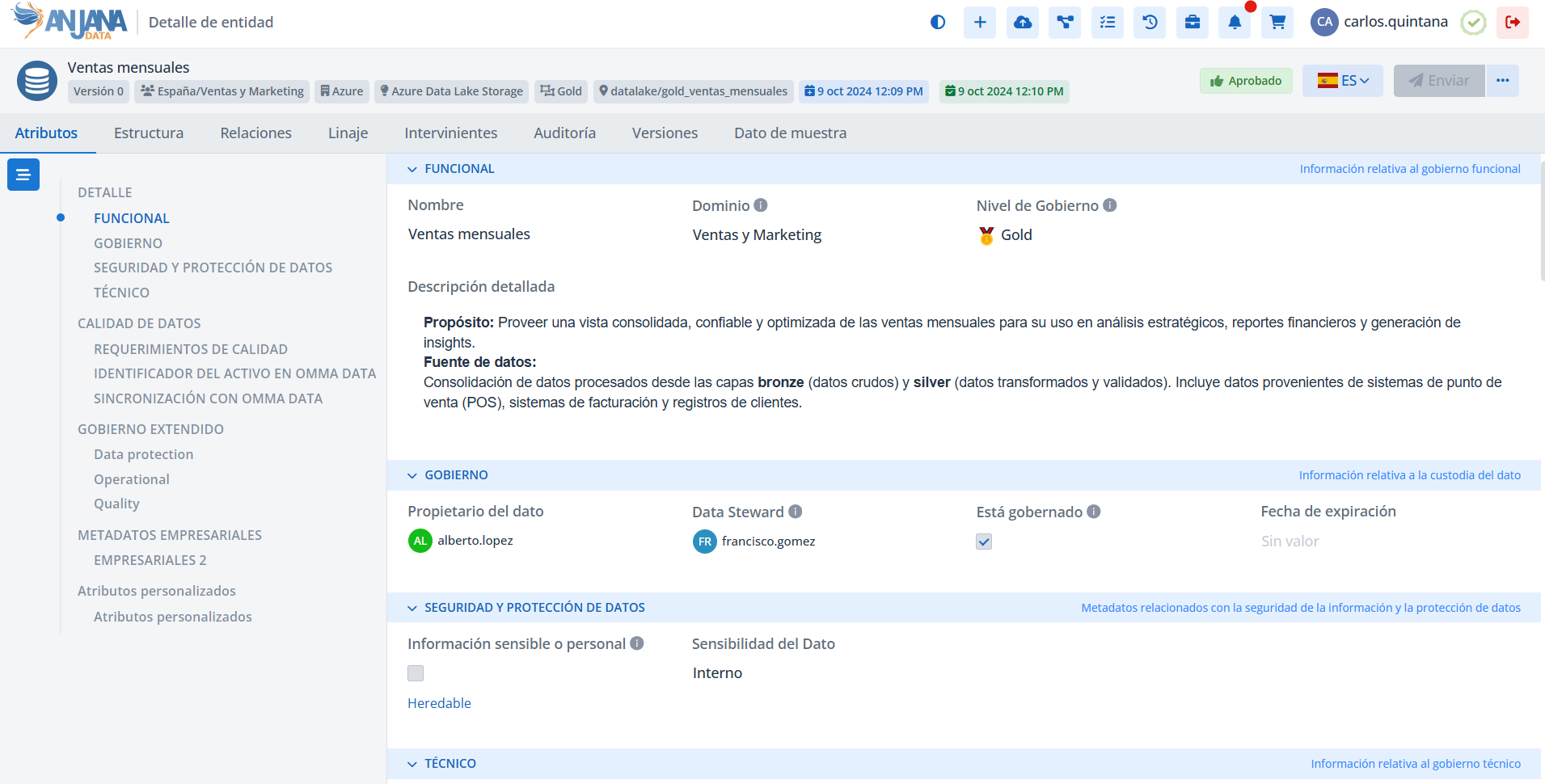Switch to the Linaje tab

tap(348, 133)
